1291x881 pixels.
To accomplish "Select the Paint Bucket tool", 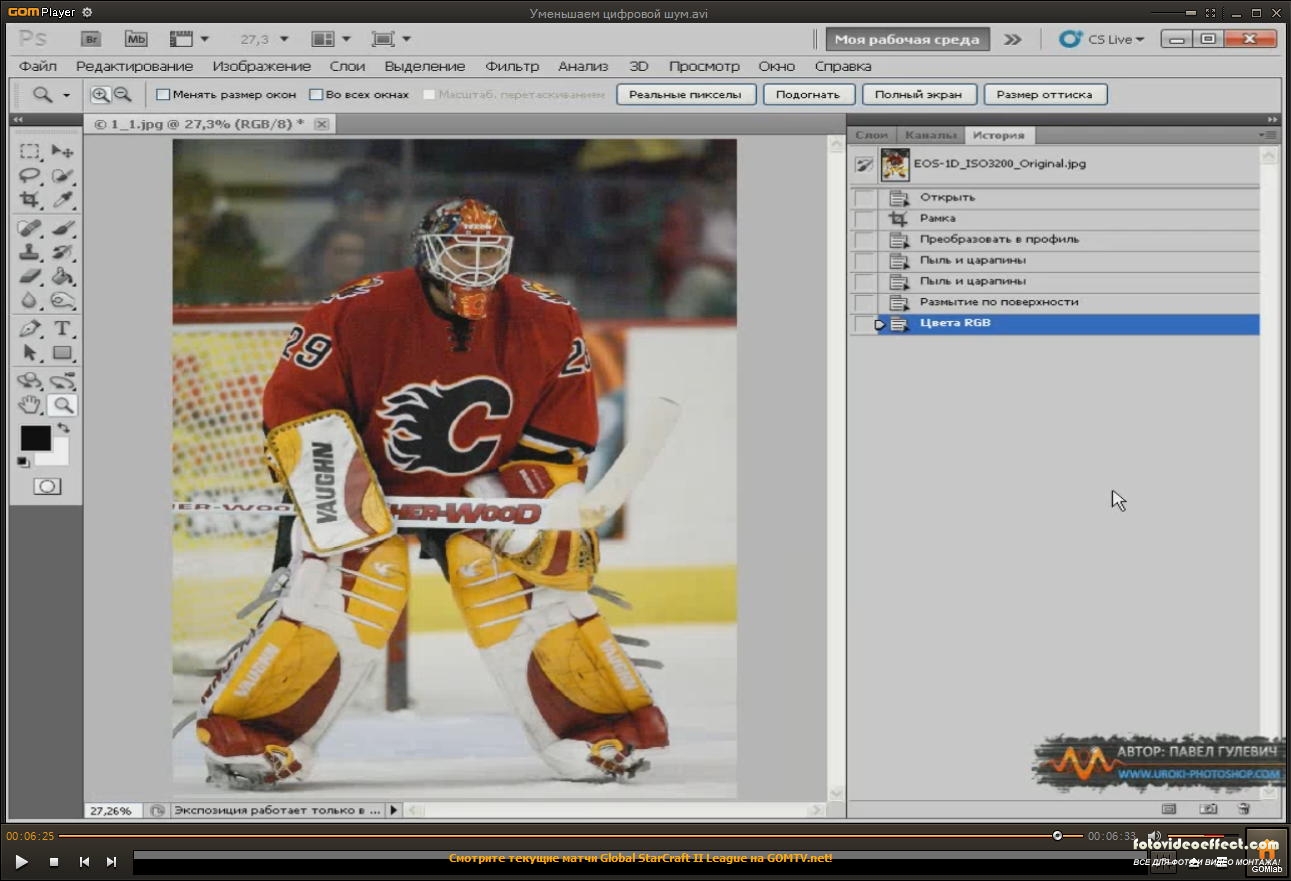I will 62,276.
